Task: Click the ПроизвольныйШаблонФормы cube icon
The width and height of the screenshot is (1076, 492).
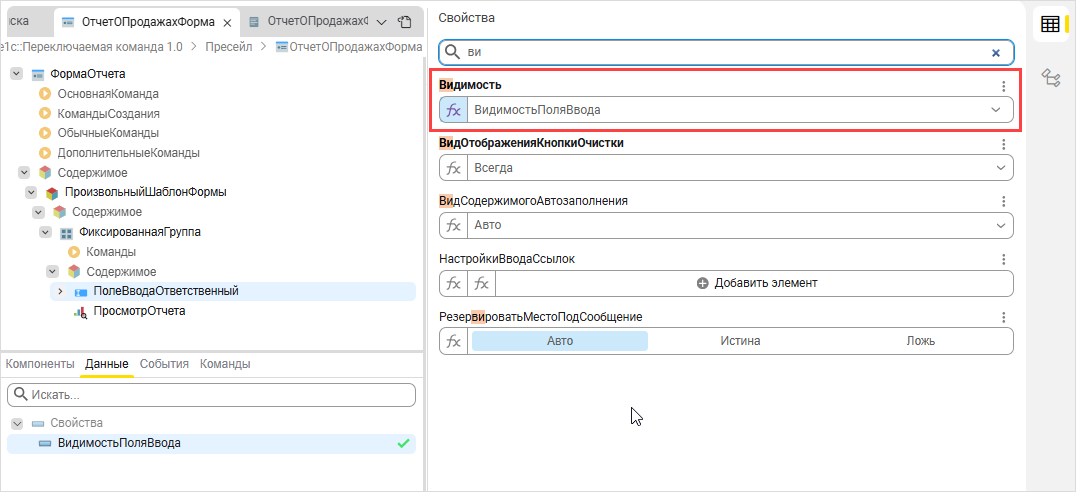Action: (x=52, y=193)
